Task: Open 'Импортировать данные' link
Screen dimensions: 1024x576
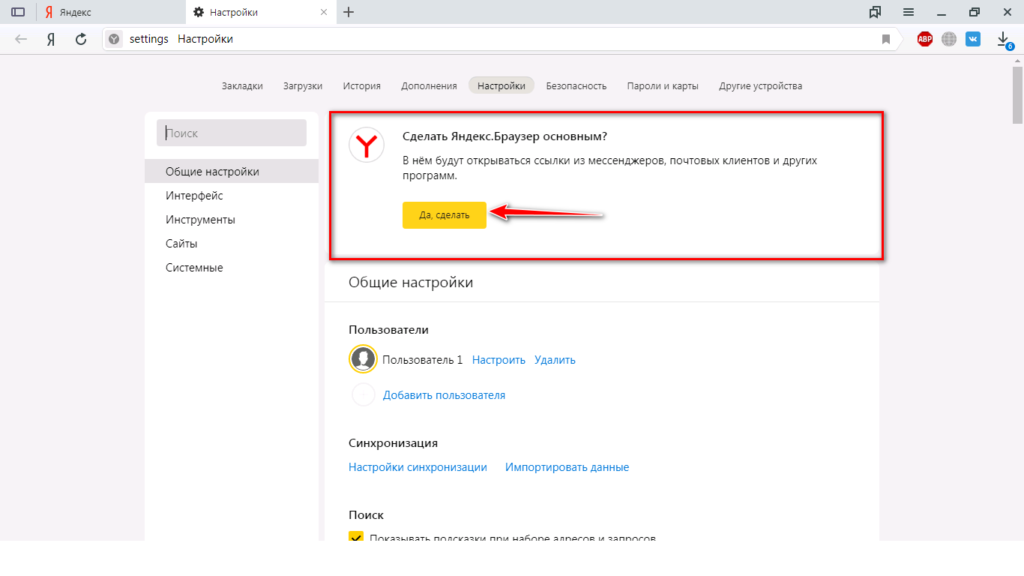Action: [567, 467]
